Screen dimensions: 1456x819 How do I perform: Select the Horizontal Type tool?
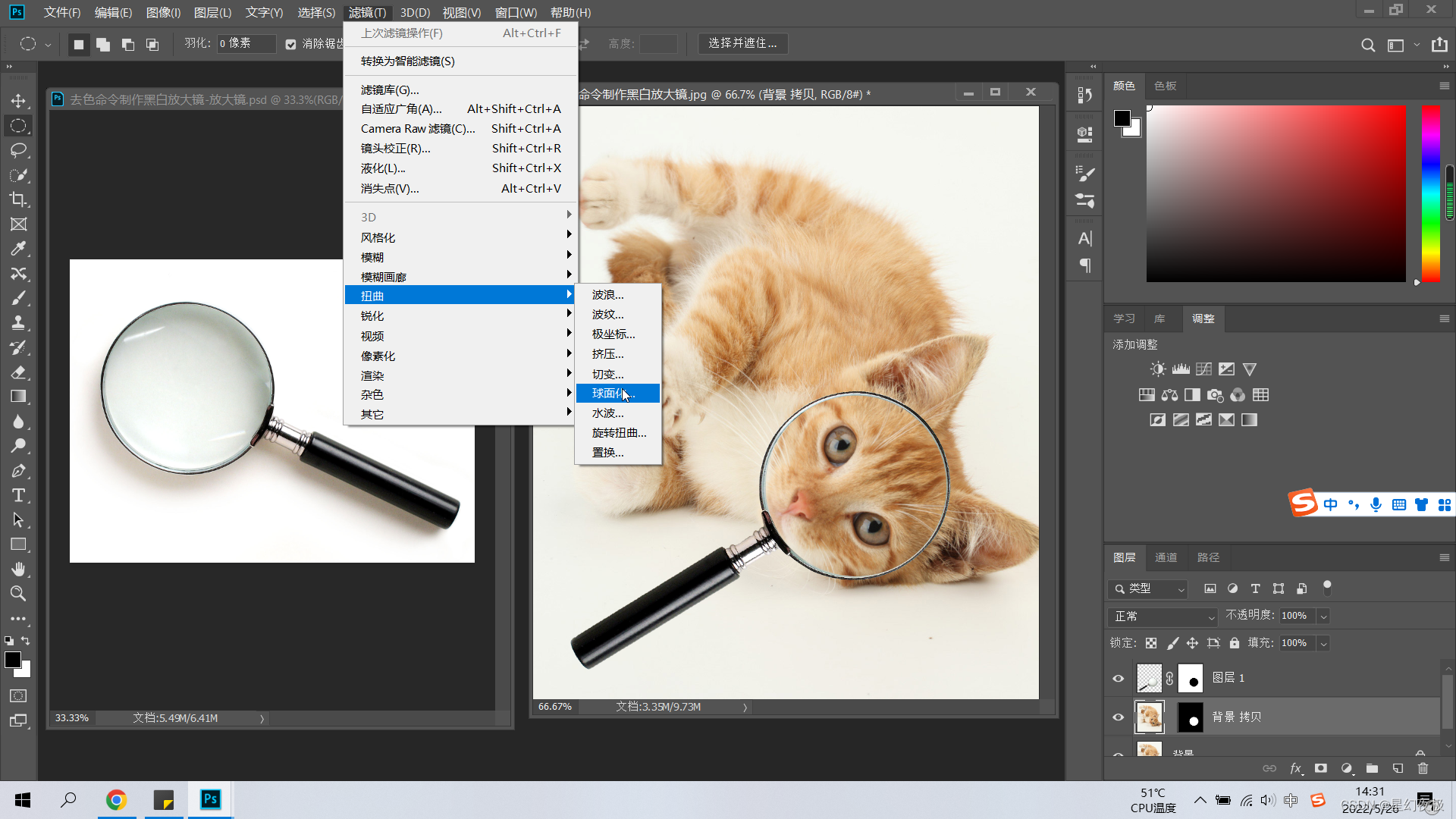click(18, 495)
